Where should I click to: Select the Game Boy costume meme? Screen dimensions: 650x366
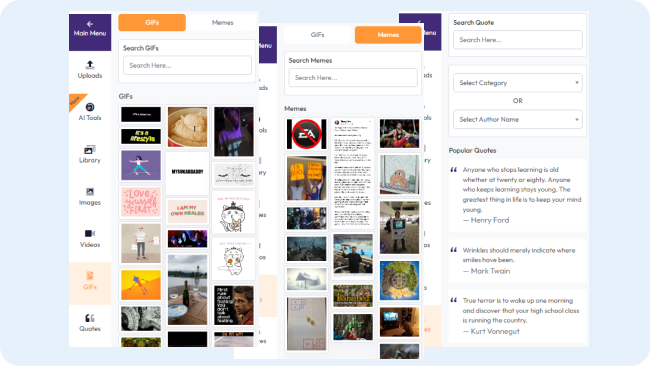pos(400,228)
